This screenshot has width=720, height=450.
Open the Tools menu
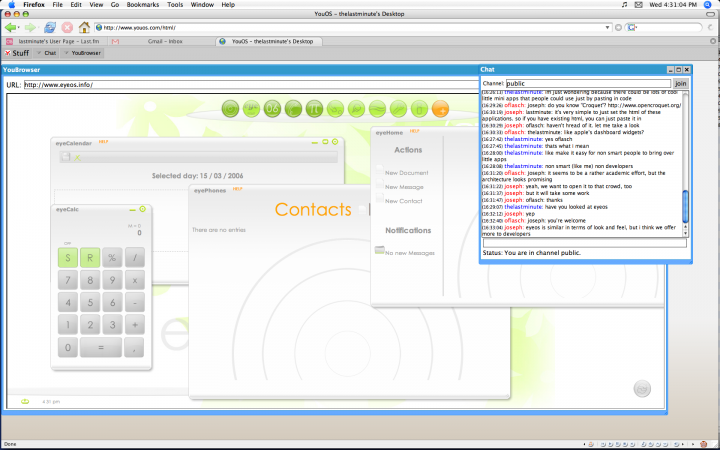coord(175,5)
